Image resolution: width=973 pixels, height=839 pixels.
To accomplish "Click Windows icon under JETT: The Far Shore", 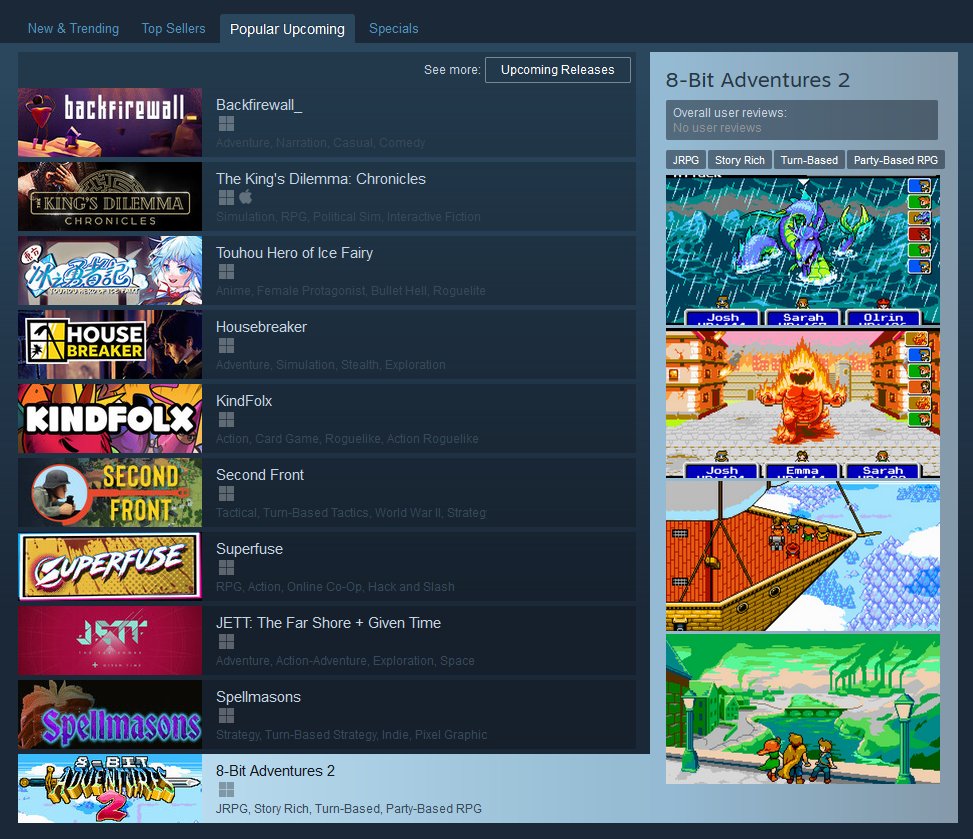I will [226, 642].
